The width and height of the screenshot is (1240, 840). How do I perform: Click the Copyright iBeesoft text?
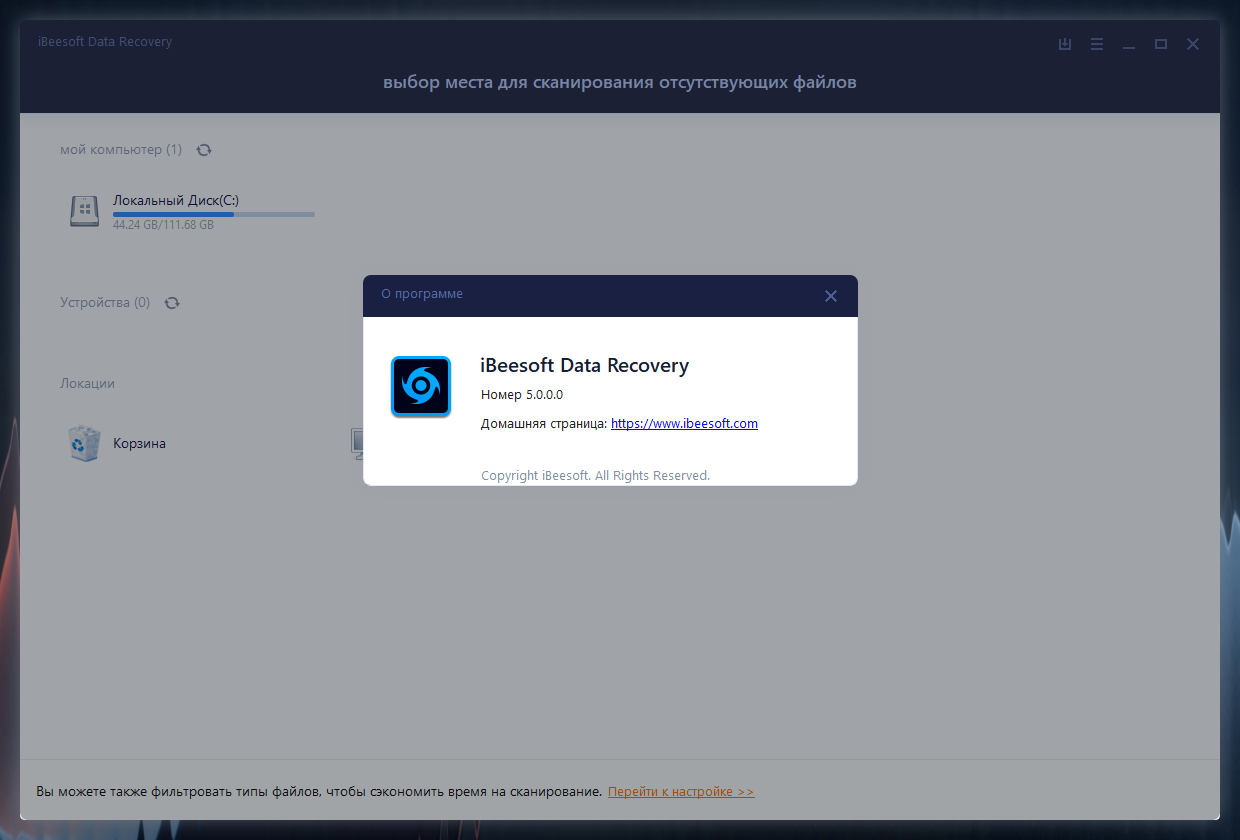pos(595,475)
